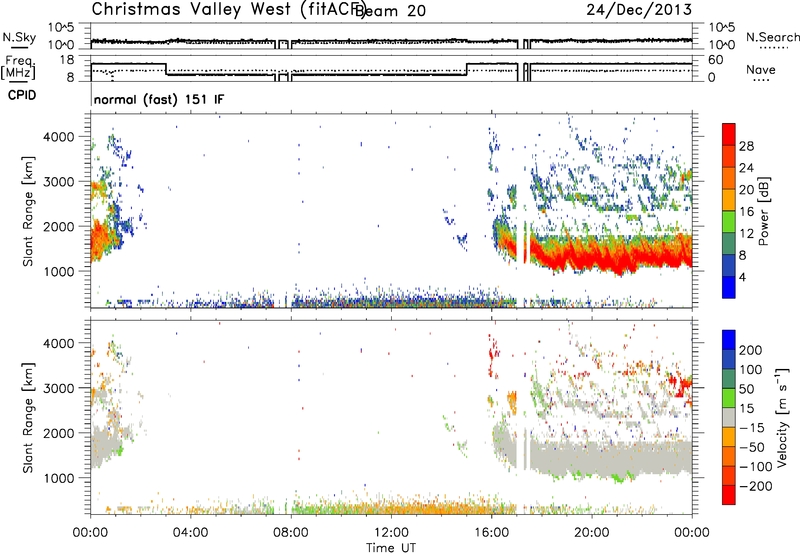Viewport: 800px width, 554px height.
Task: Pick the red bottom segment of Velocity colorbar
Action: pos(729,495)
